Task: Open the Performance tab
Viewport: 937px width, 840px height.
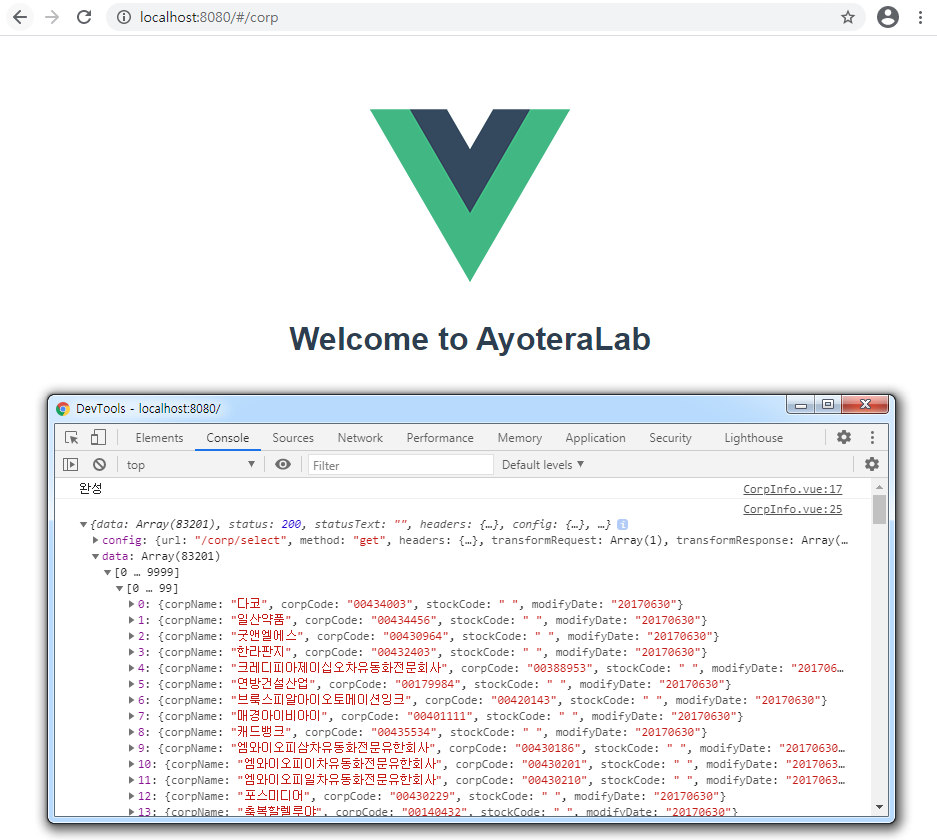Action: (440, 438)
